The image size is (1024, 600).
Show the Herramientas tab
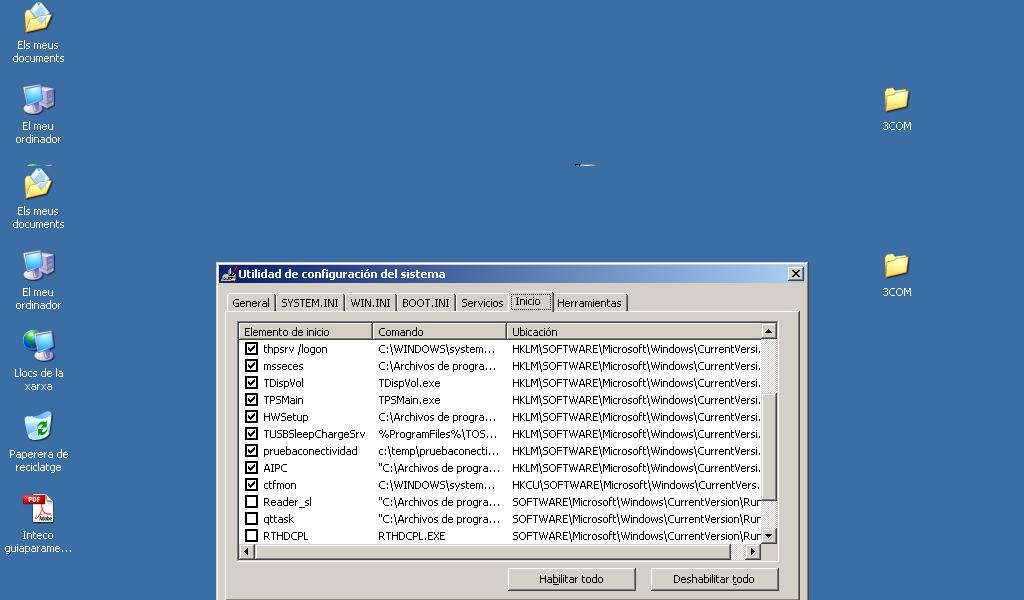(589, 303)
